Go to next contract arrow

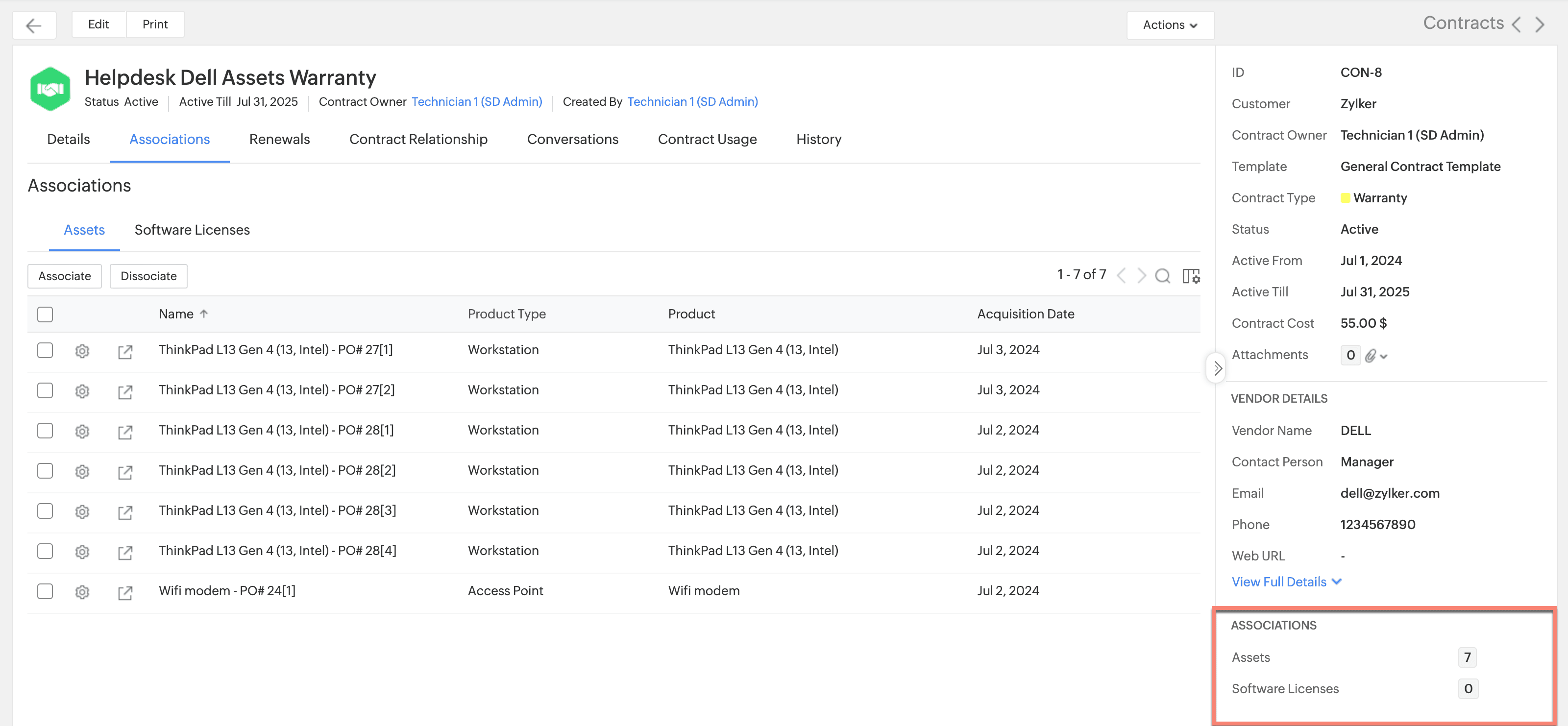click(1540, 24)
